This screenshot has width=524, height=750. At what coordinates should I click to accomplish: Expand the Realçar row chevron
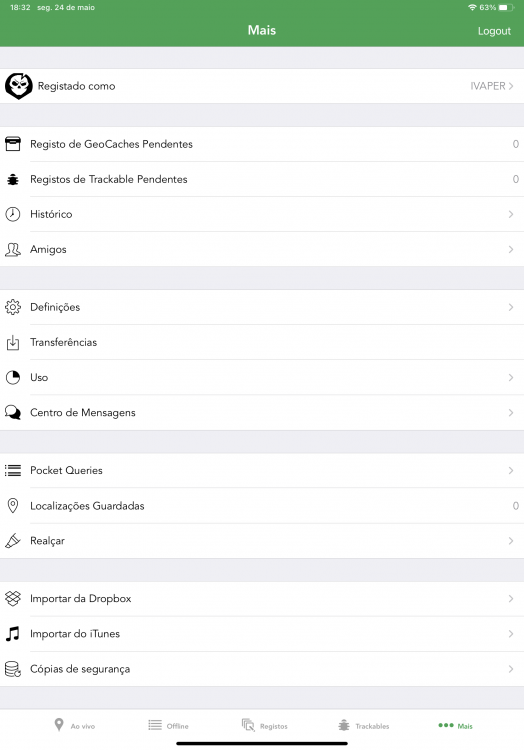[511, 541]
